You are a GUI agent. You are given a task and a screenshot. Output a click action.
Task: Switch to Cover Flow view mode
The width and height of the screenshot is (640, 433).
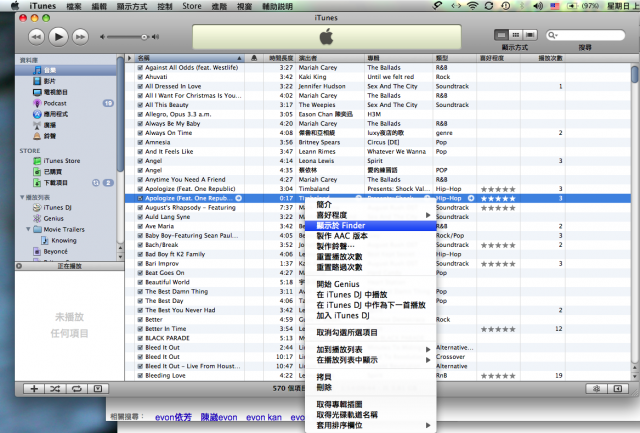tap(530, 35)
